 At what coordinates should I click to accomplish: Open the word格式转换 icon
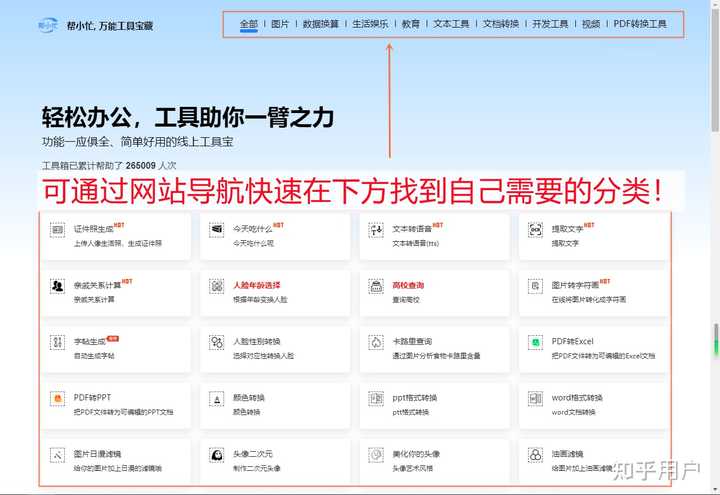pyautogui.click(x=535, y=399)
